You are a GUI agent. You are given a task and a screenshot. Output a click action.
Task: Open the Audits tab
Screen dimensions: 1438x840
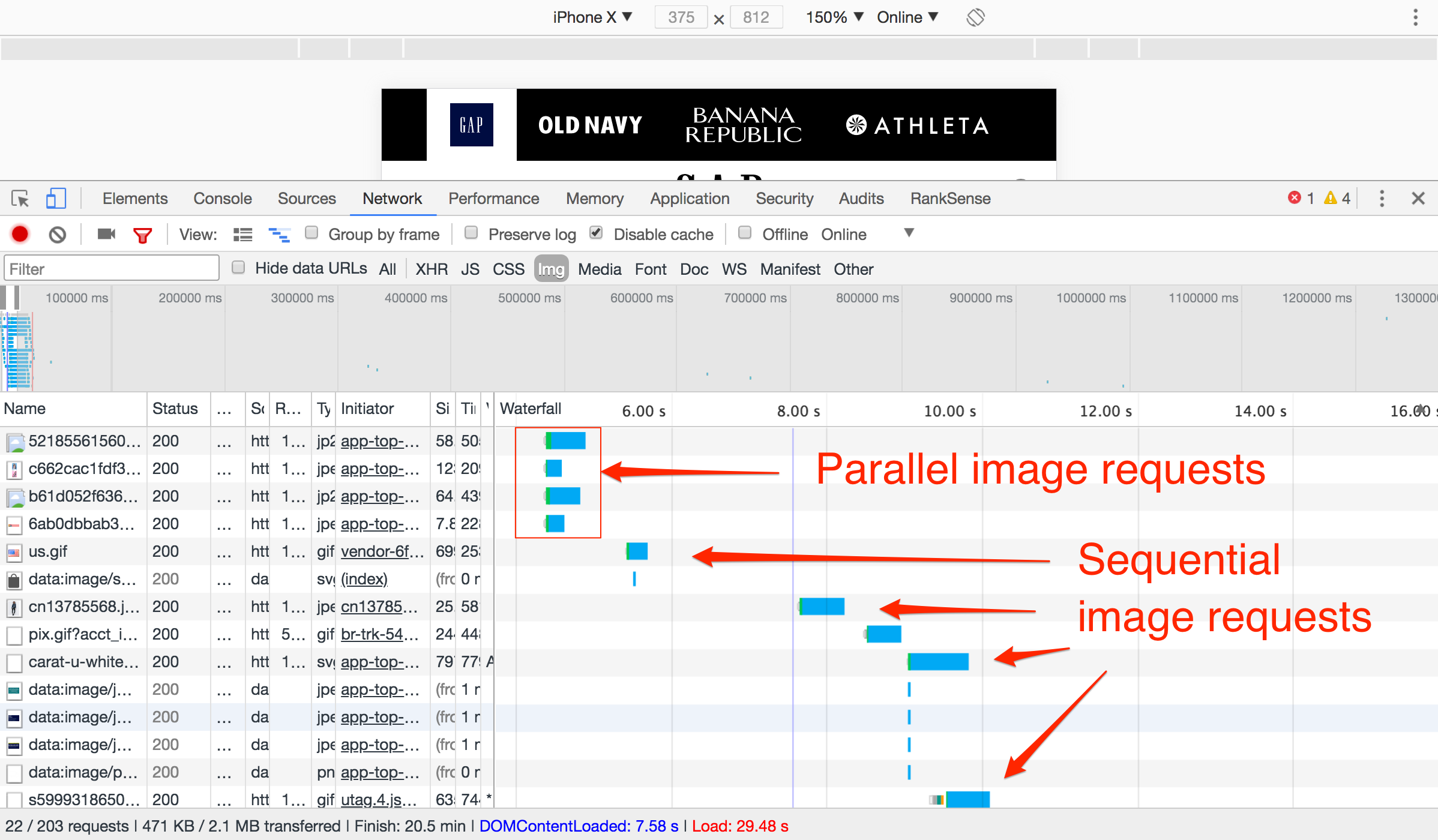861,199
